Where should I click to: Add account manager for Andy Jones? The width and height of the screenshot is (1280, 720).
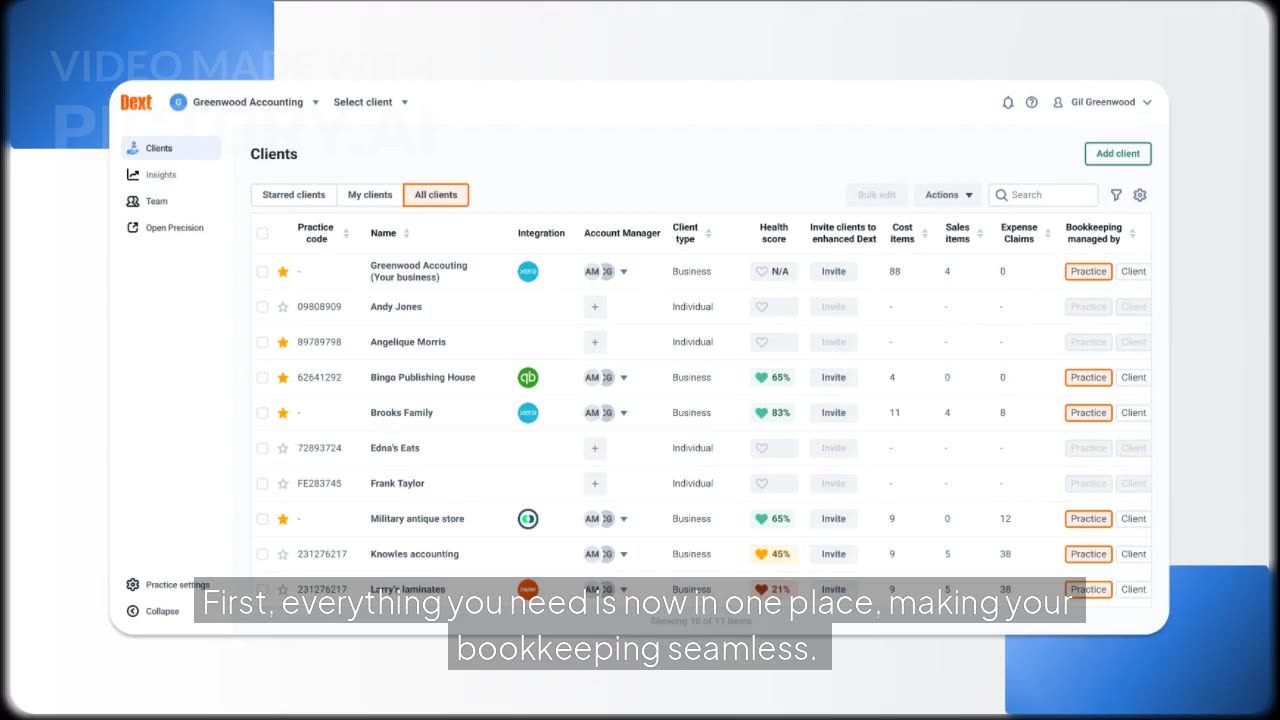(x=595, y=307)
